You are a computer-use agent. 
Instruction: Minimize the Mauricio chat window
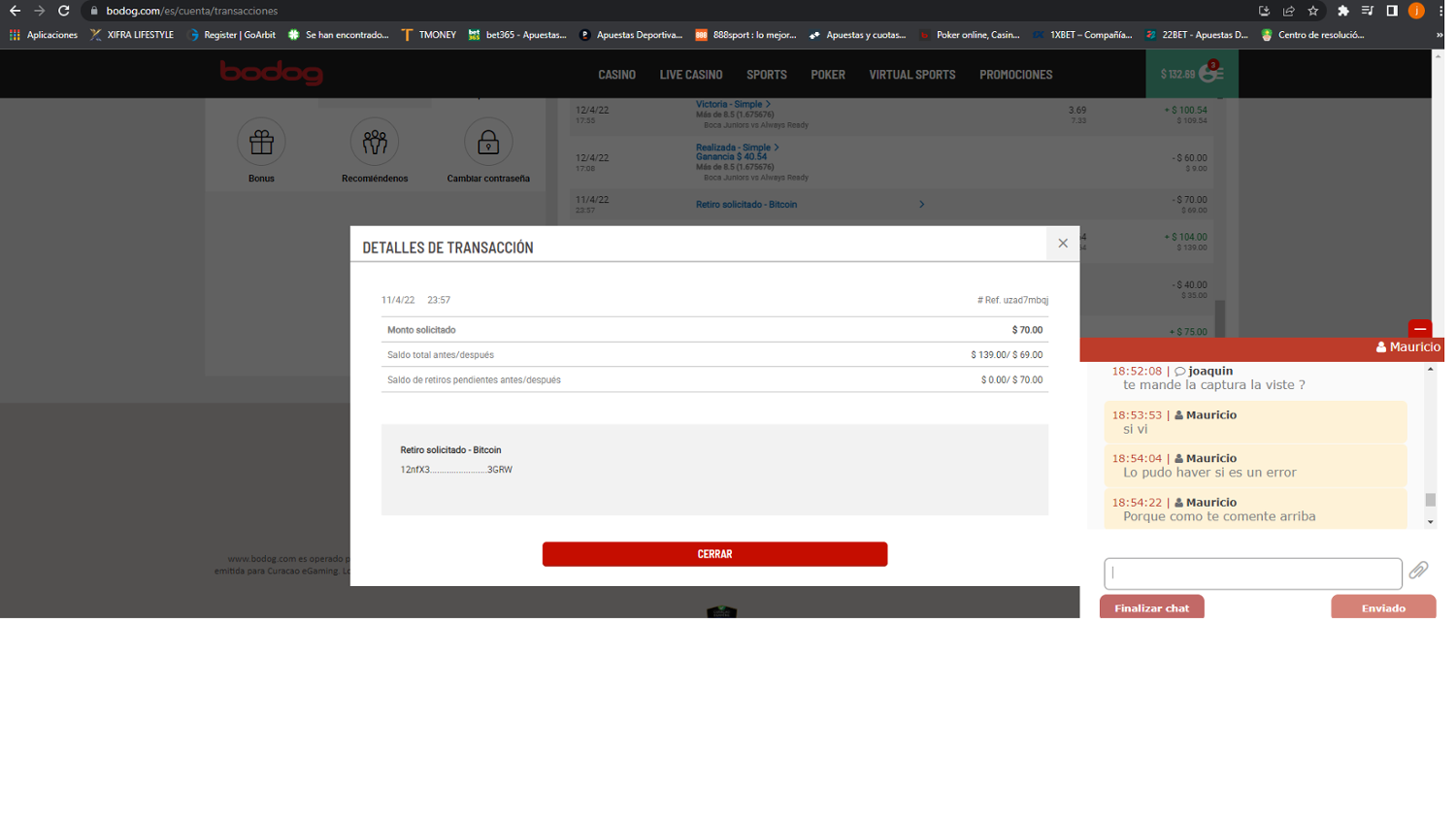tap(1420, 329)
